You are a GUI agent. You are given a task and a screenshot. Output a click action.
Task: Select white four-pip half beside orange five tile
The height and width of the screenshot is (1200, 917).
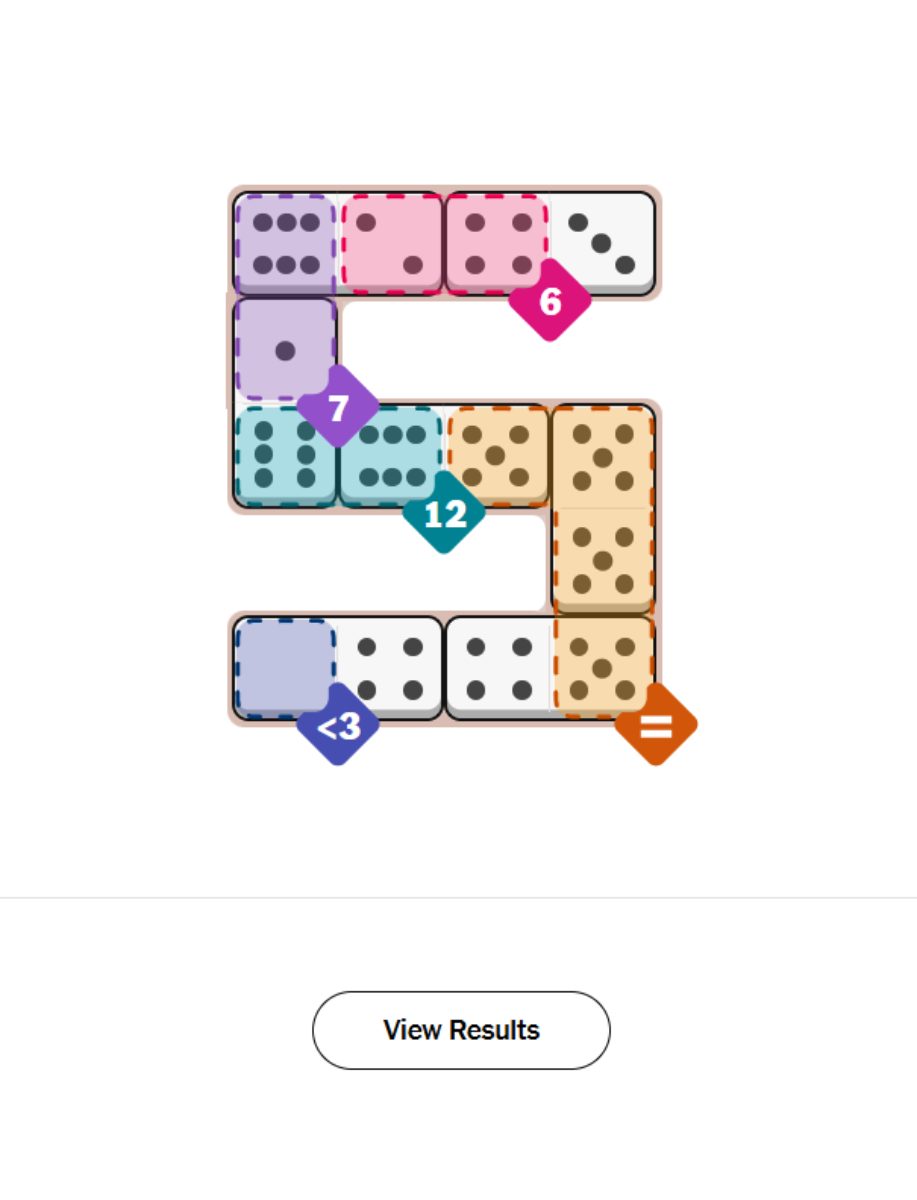point(498,668)
